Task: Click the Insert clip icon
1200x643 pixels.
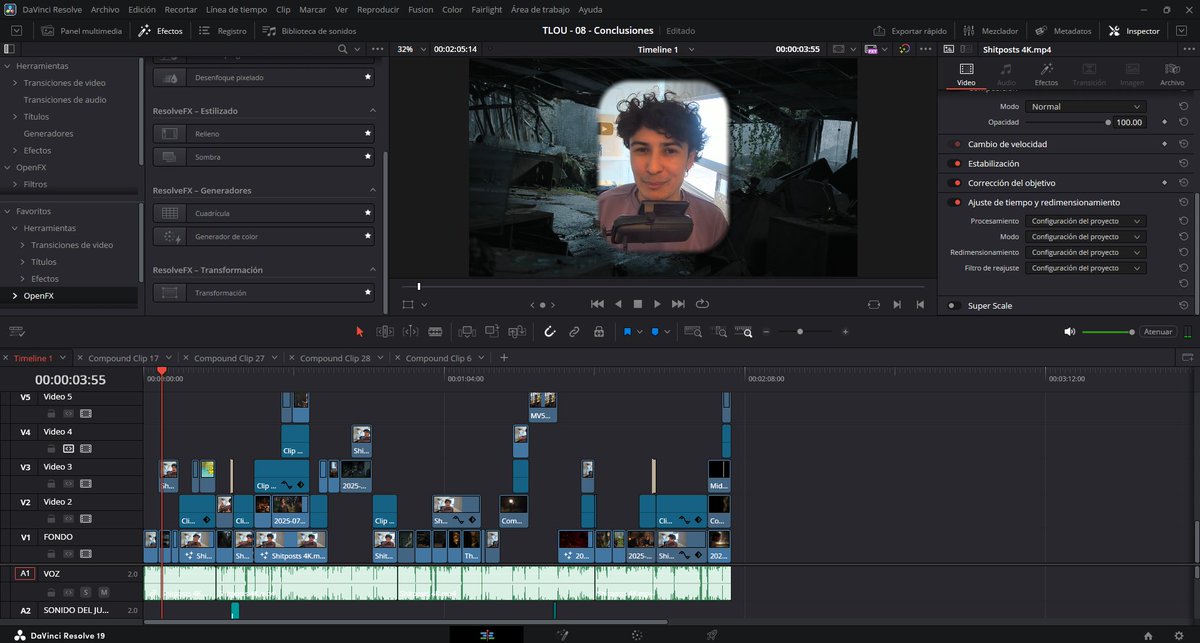Action: [467, 331]
